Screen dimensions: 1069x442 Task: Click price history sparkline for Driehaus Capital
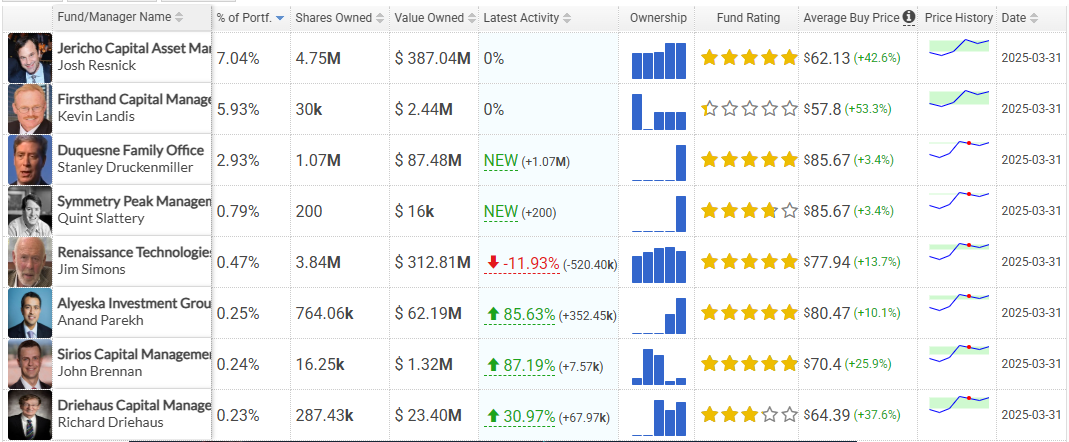coord(959,404)
